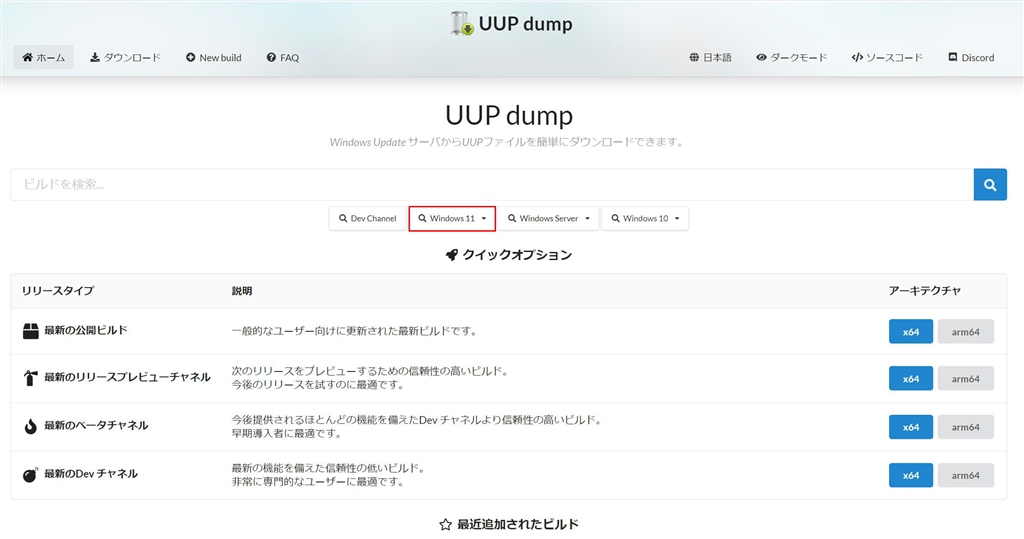
Task: Open the ダウンロード menu item
Action: 125,57
